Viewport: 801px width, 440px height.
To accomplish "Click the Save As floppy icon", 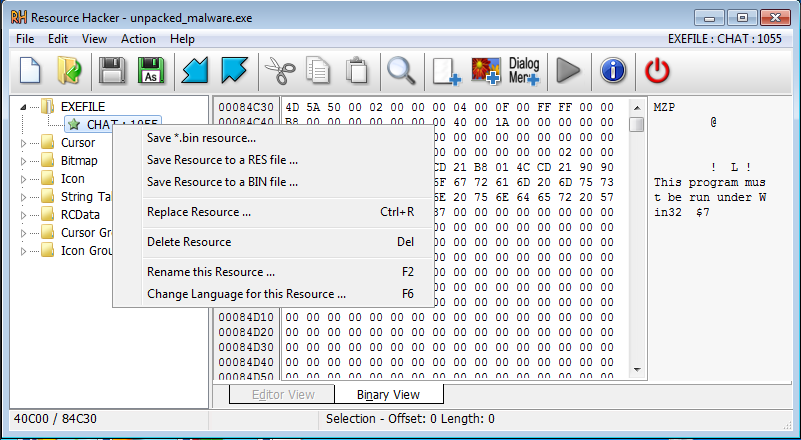I will 151,71.
